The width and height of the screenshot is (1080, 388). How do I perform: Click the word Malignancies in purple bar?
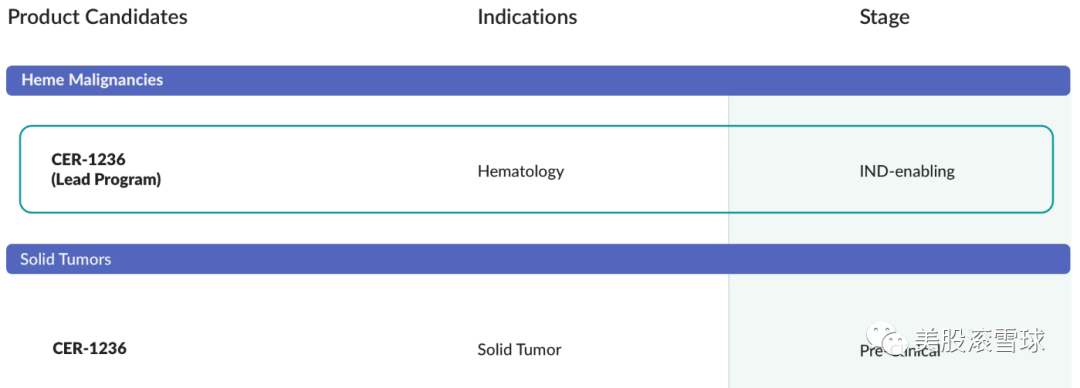[116, 81]
